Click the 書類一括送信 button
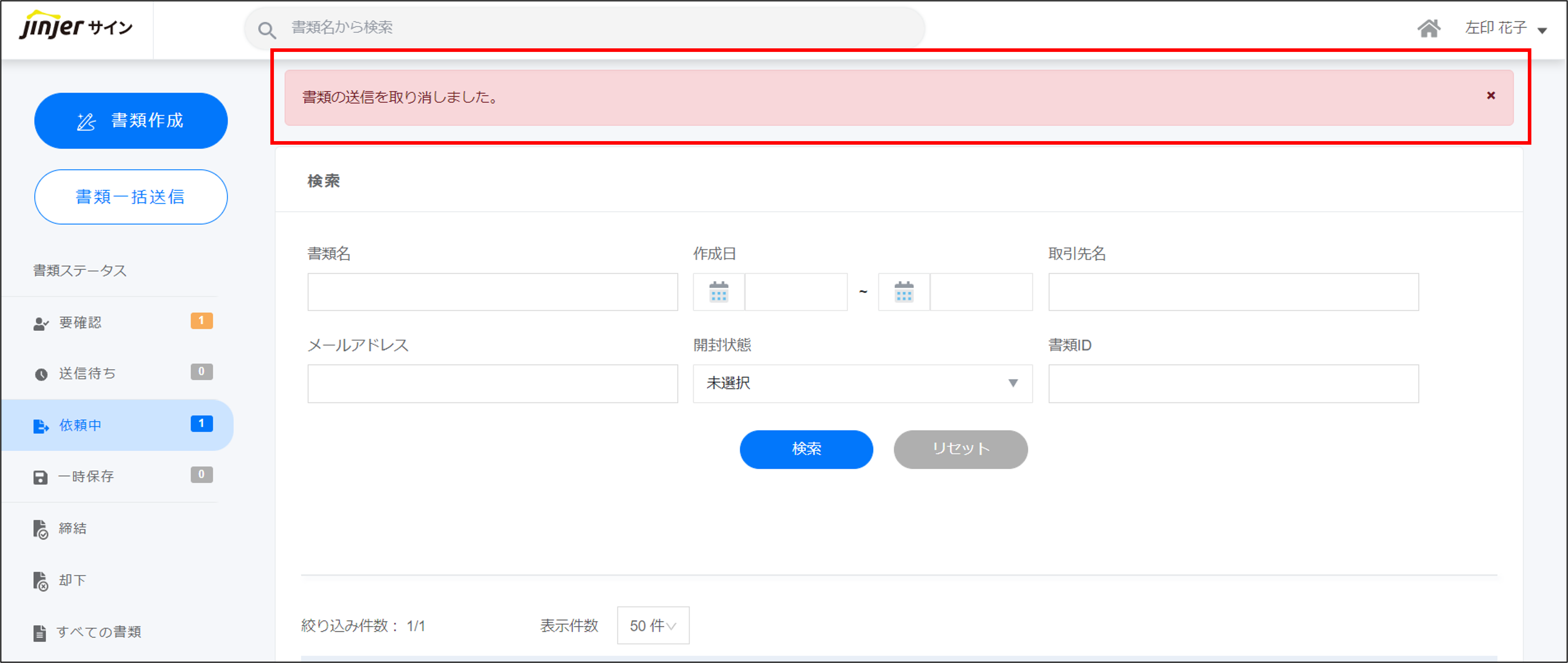The width and height of the screenshot is (1568, 663). pyautogui.click(x=131, y=197)
